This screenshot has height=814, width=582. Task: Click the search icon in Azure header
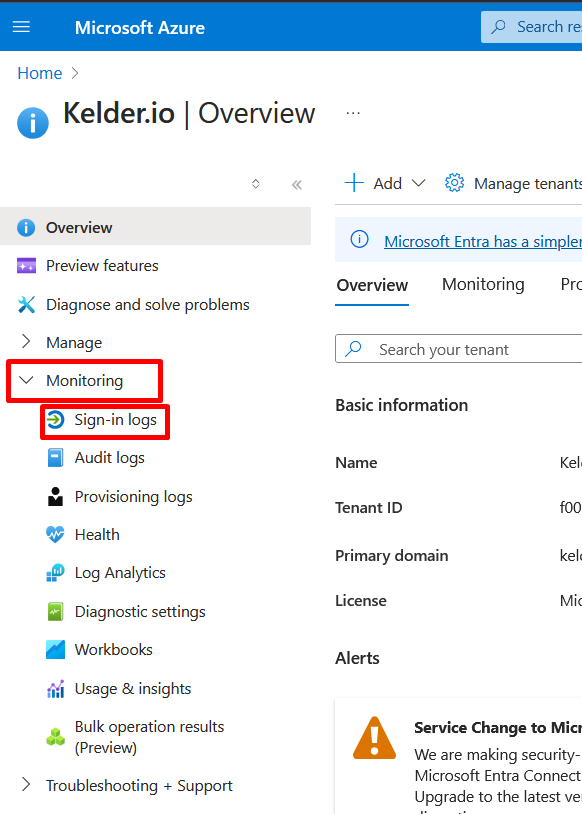pos(498,26)
